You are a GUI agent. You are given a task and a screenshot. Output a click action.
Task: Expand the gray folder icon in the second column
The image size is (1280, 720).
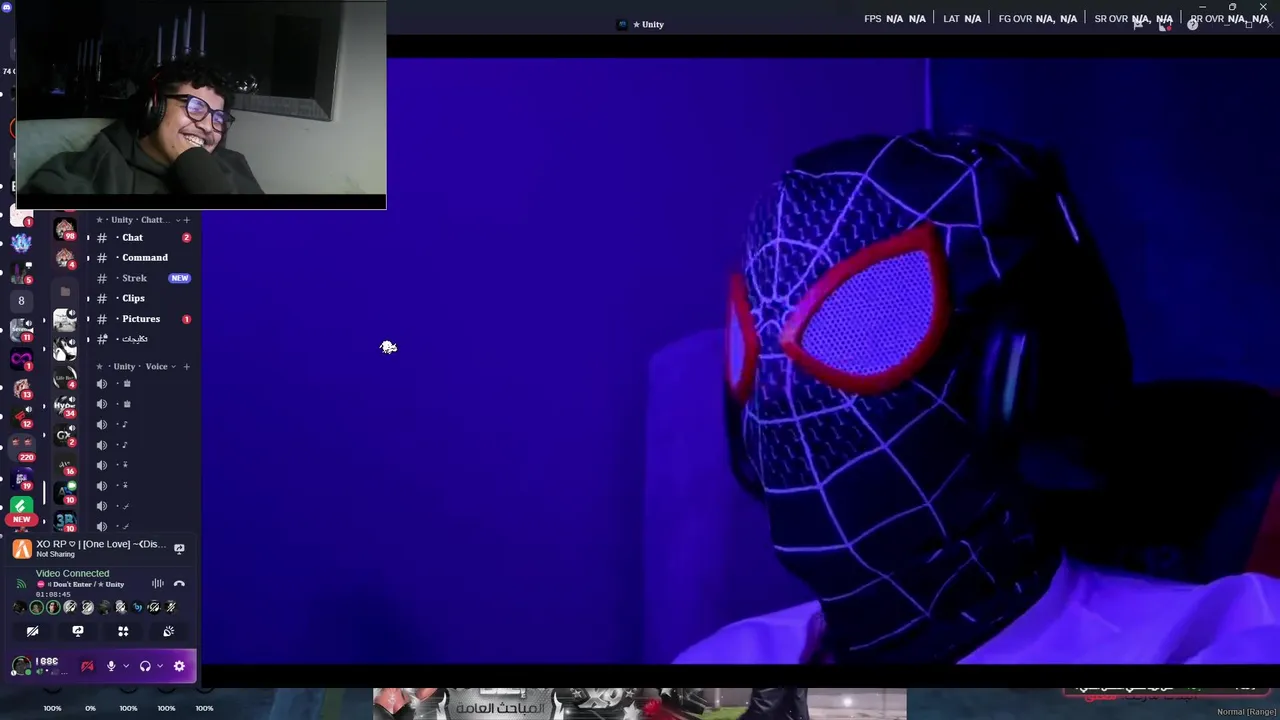(65, 292)
